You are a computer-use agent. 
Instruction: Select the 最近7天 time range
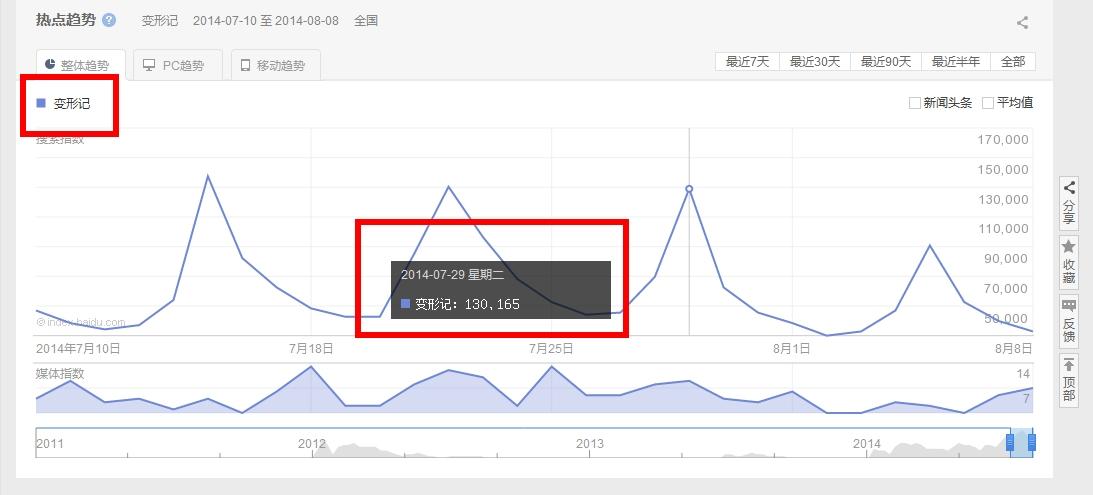click(x=747, y=62)
